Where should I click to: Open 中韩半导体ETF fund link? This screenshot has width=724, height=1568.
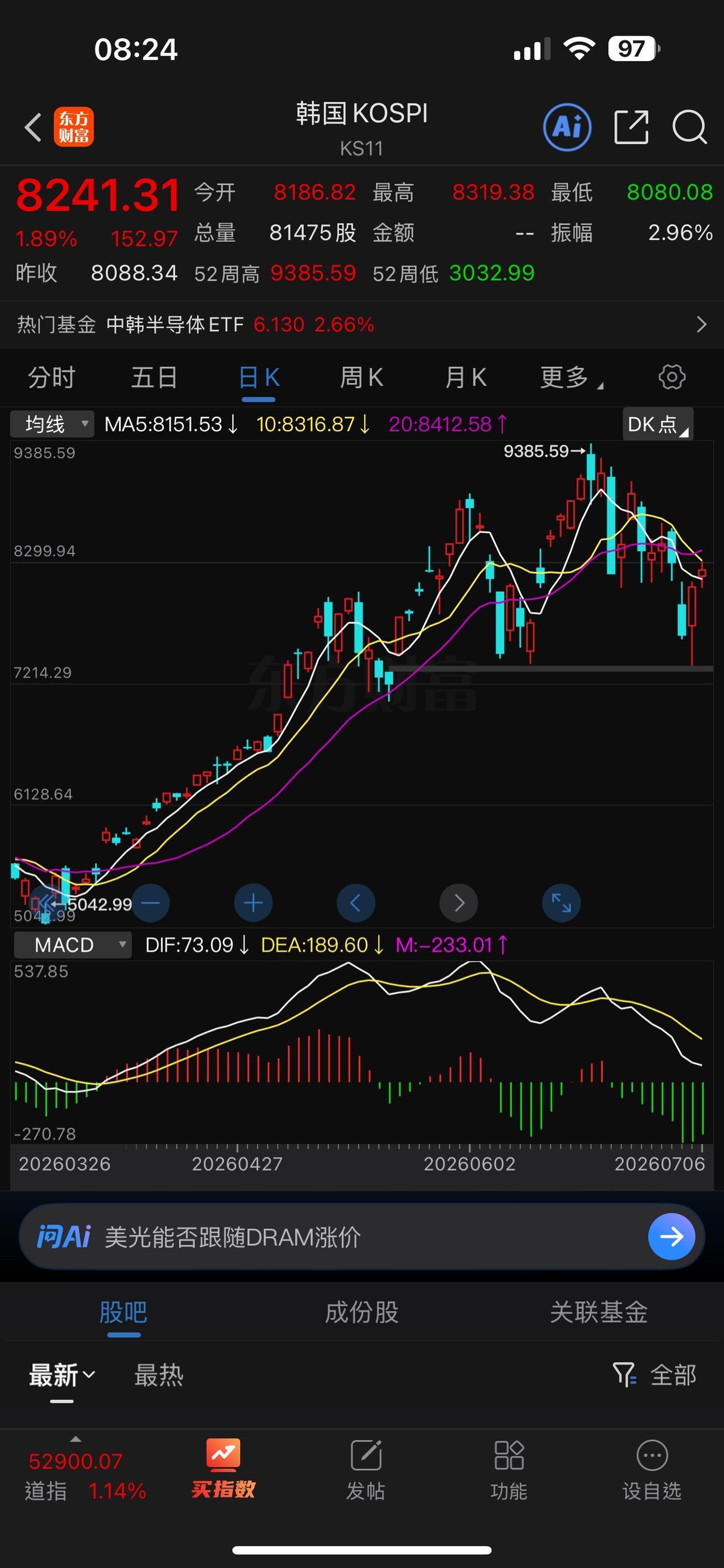(175, 324)
